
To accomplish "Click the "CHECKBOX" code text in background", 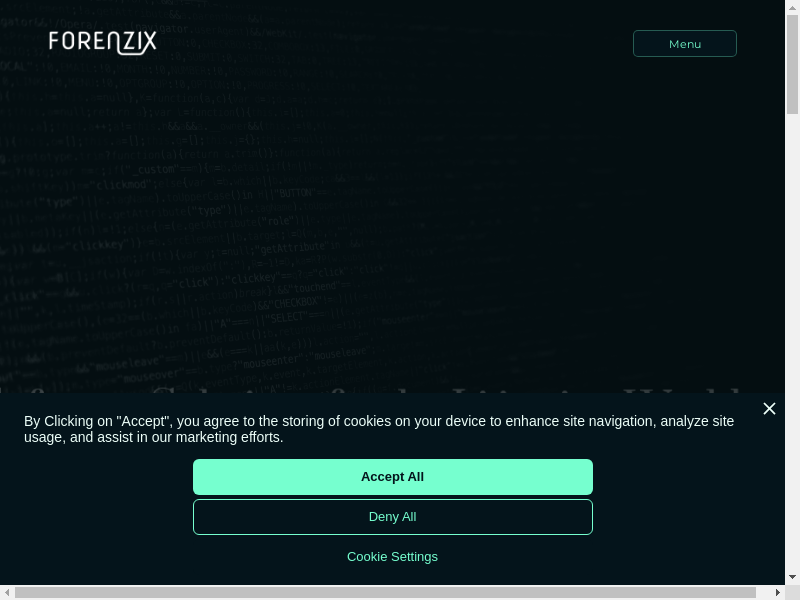I will click(295, 301).
